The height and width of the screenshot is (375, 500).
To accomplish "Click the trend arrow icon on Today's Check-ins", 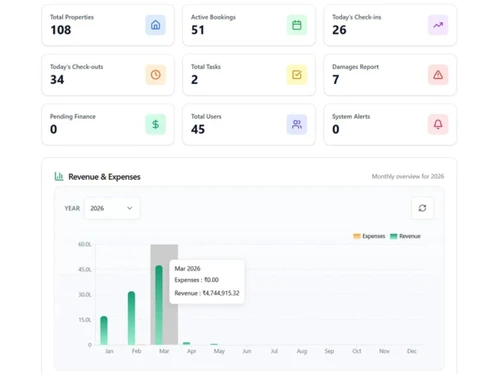I will 438,25.
